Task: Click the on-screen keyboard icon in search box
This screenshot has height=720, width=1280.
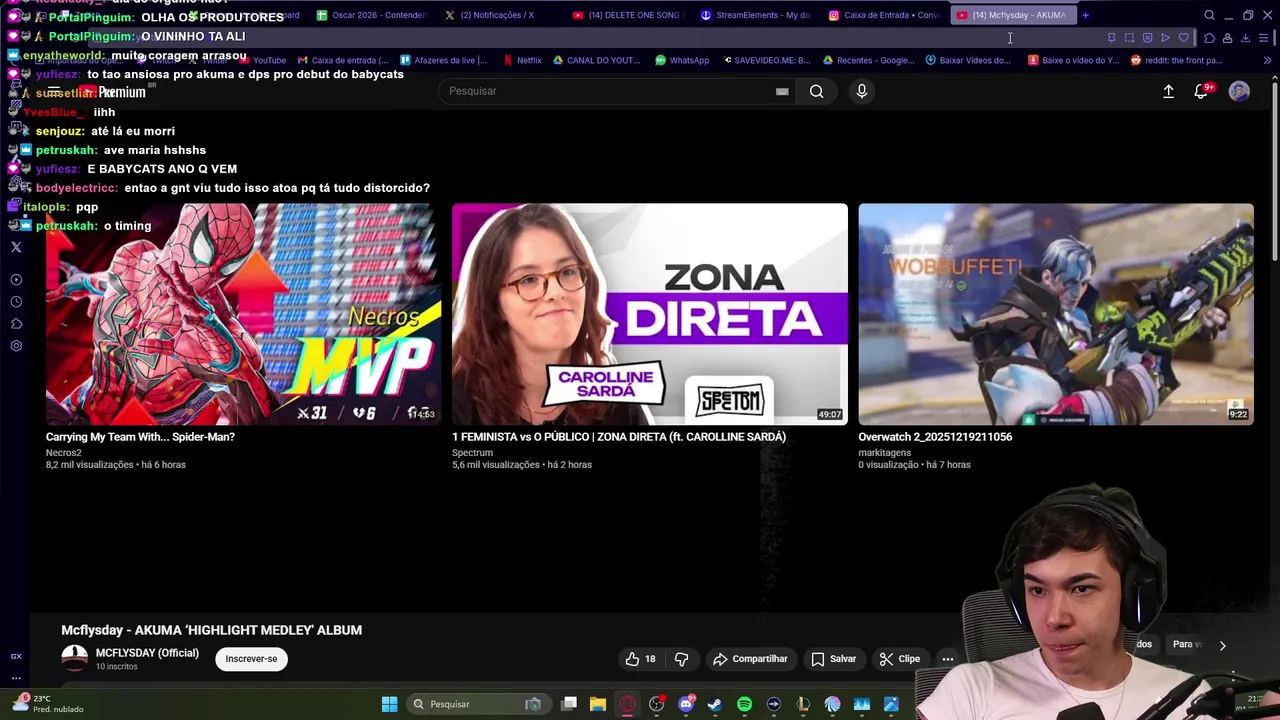Action: [782, 91]
